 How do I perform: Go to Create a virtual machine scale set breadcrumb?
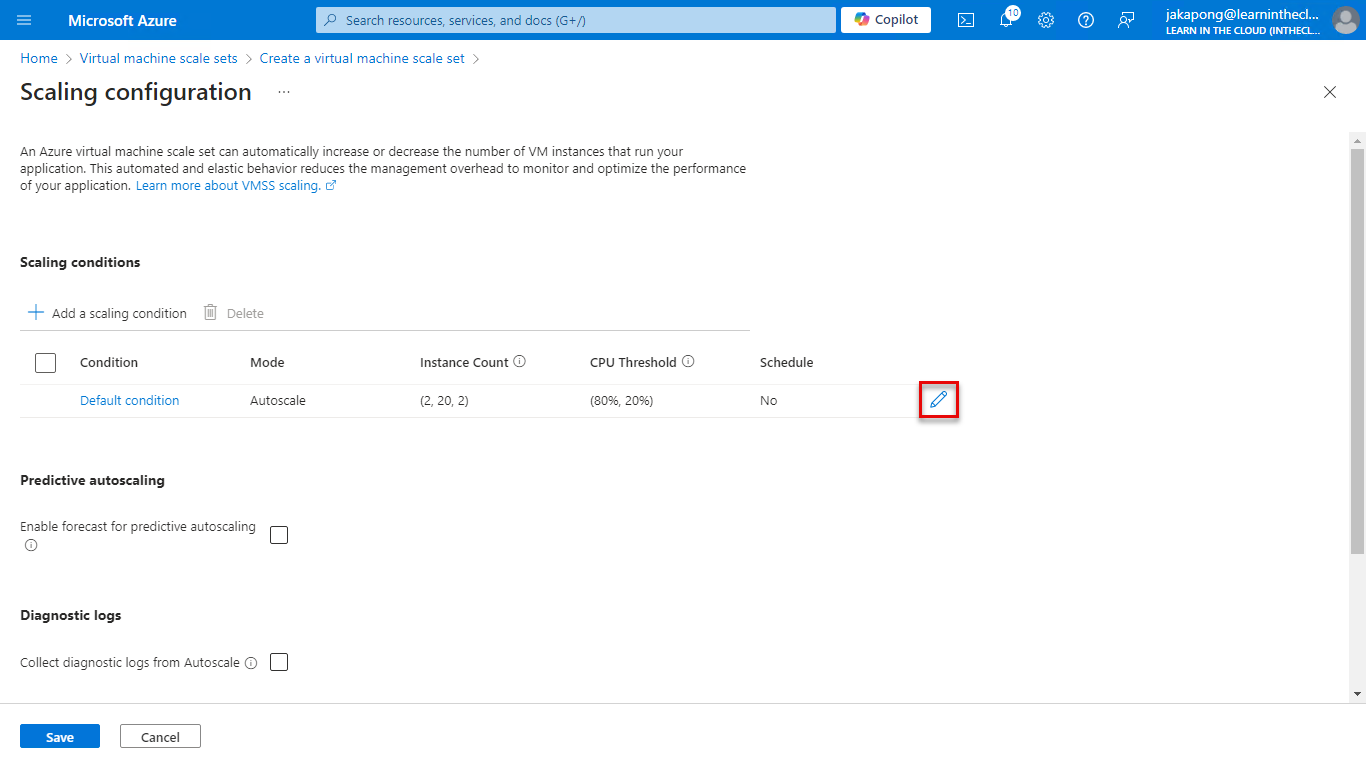coord(362,58)
